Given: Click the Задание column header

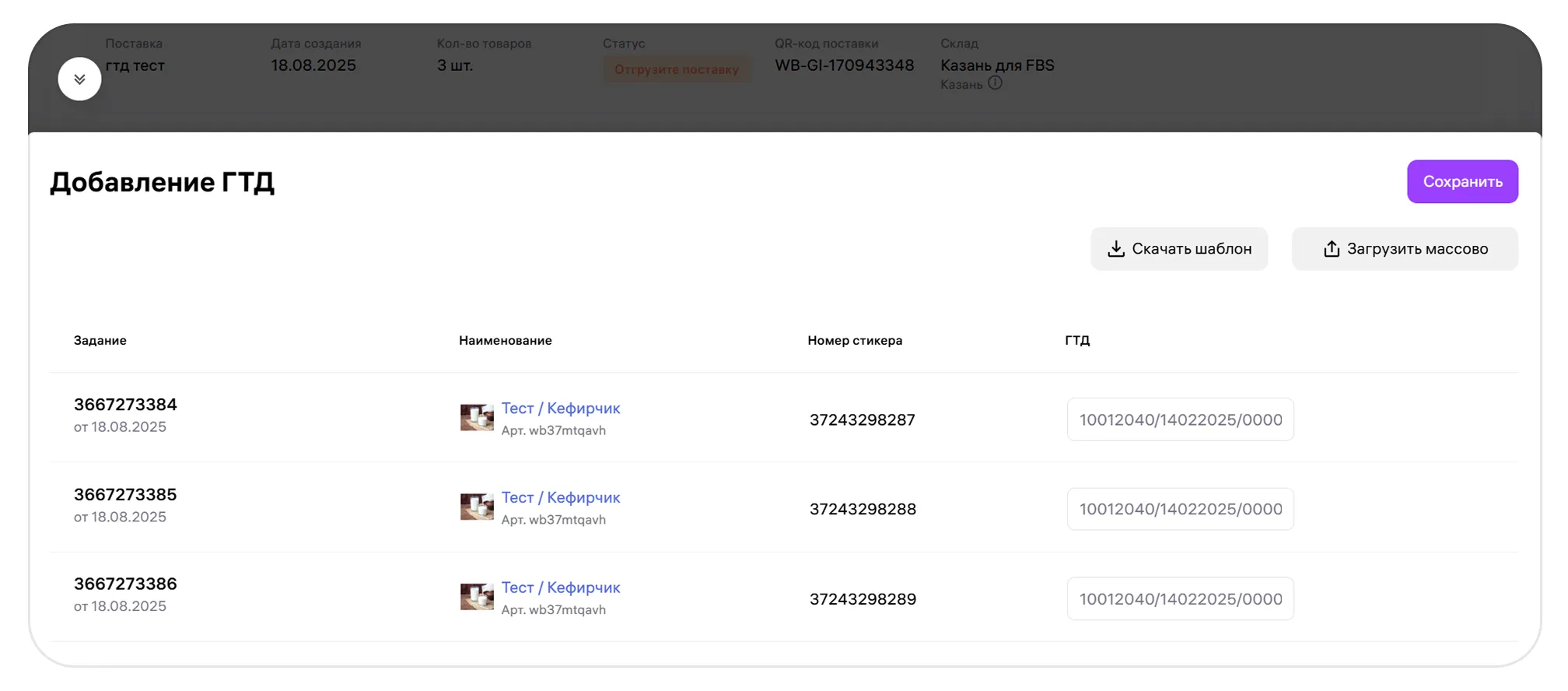Looking at the screenshot, I should (x=100, y=341).
